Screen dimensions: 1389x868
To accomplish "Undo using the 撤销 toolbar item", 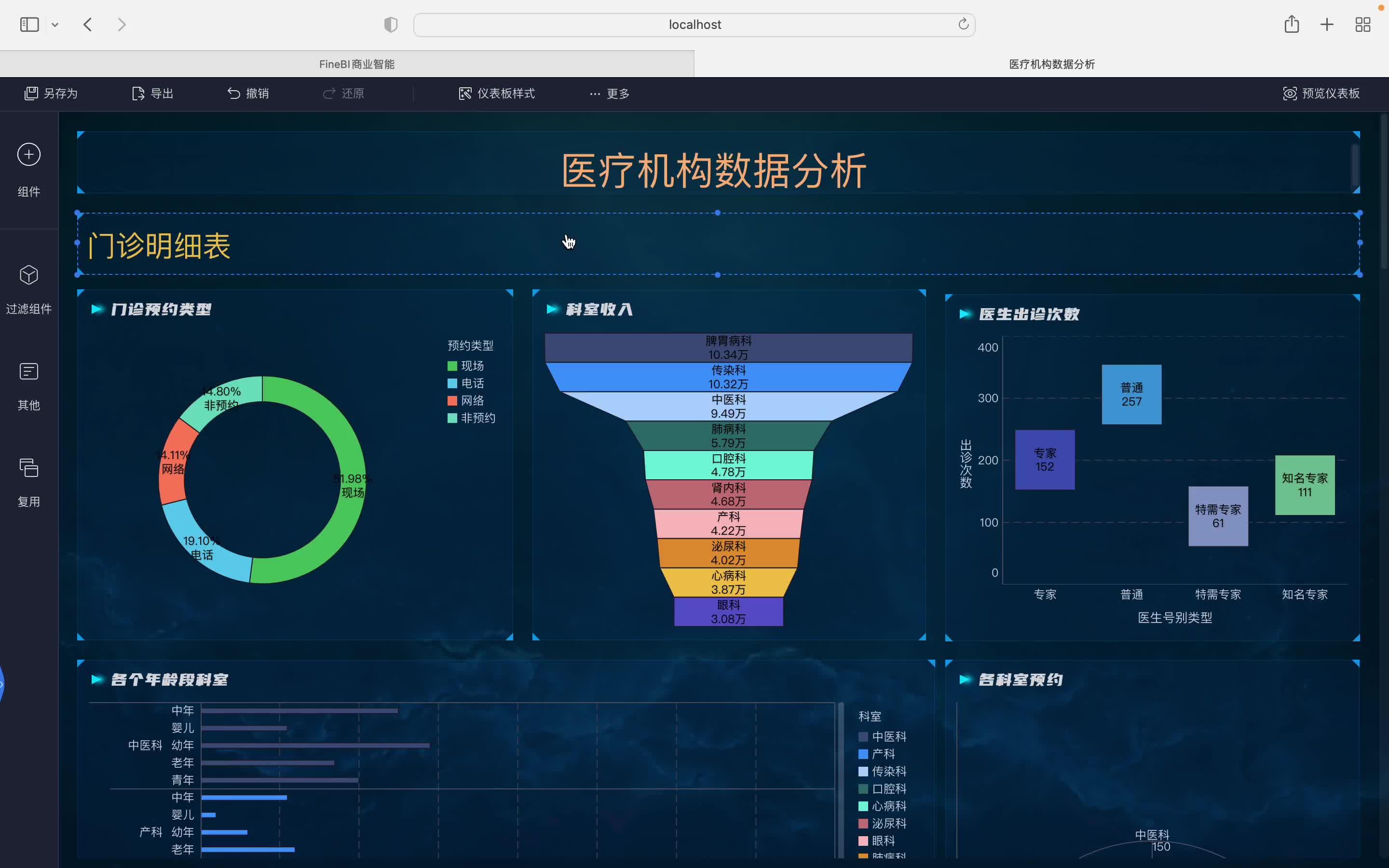I will coord(248,94).
